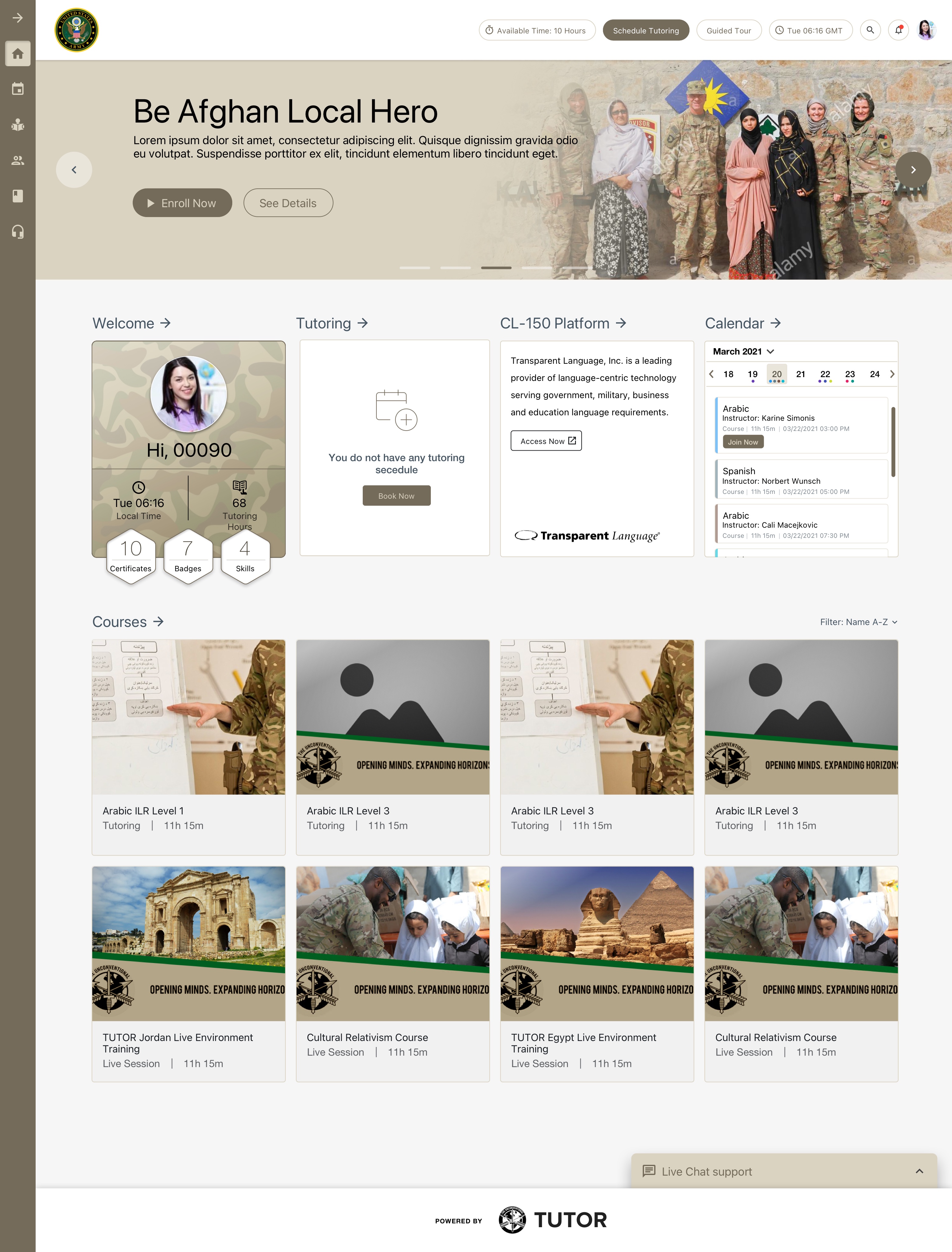The width and height of the screenshot is (952, 1252).
Task: Open the notifications bell icon
Action: (898, 30)
